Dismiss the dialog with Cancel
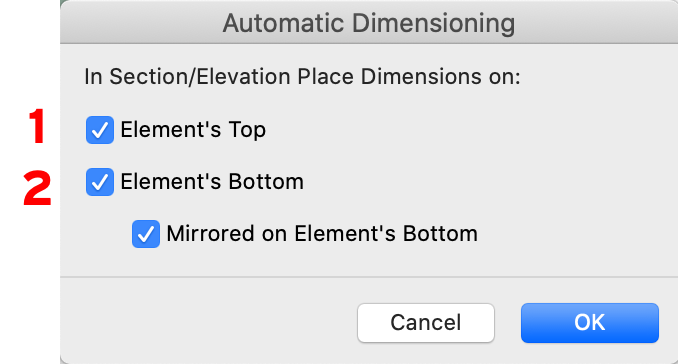The height and width of the screenshot is (364, 678). (426, 323)
